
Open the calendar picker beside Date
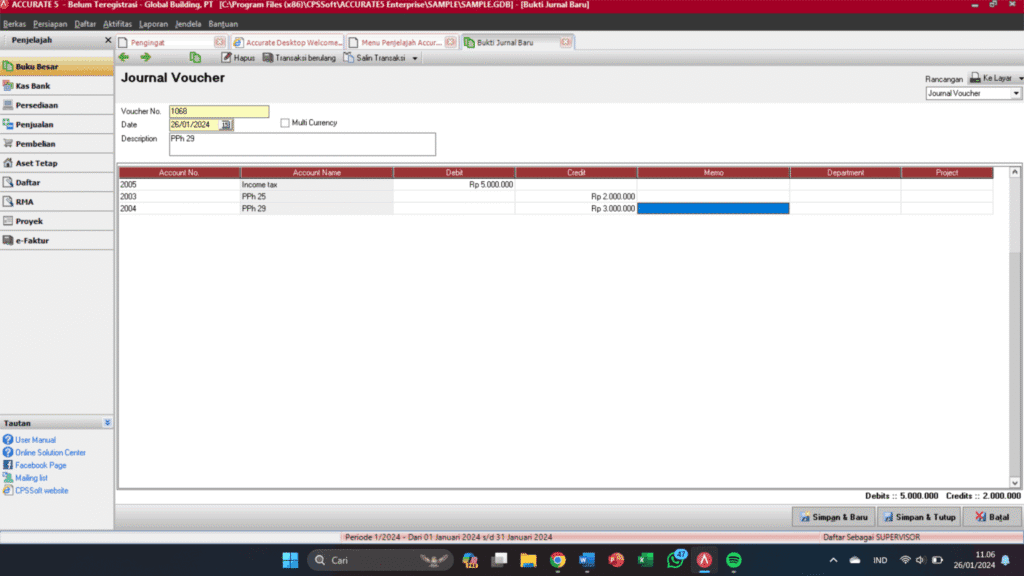226,125
